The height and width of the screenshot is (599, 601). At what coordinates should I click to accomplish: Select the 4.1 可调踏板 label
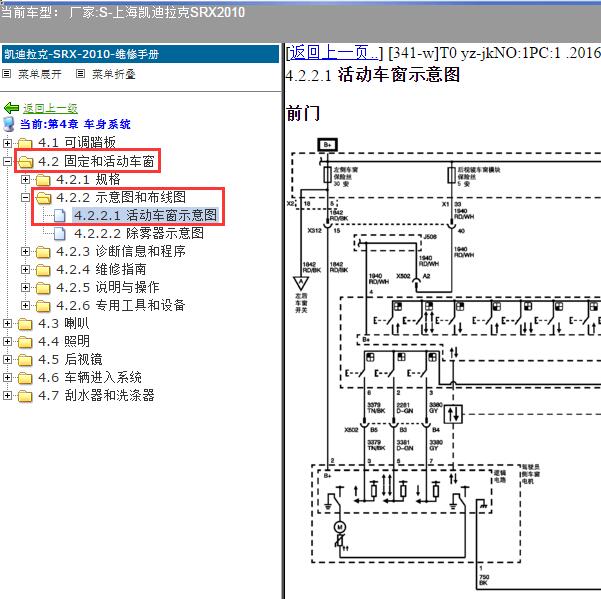pos(77,143)
